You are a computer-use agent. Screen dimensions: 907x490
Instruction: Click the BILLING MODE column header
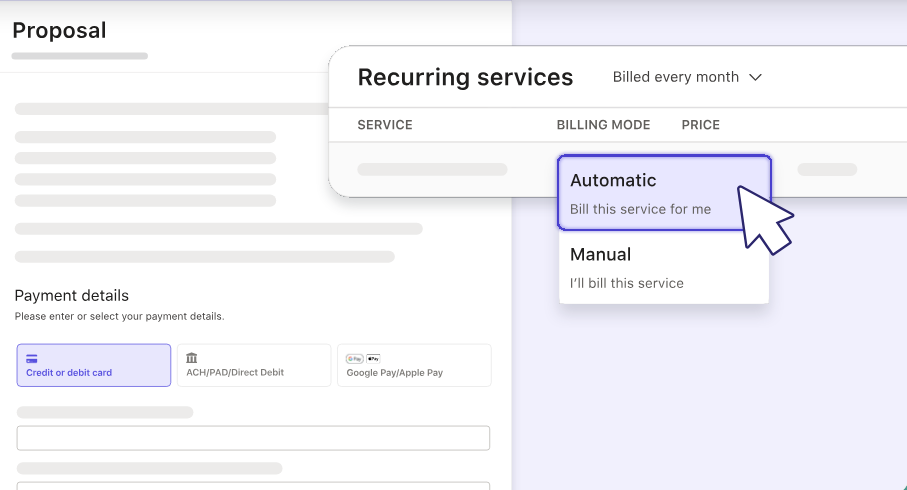click(603, 125)
